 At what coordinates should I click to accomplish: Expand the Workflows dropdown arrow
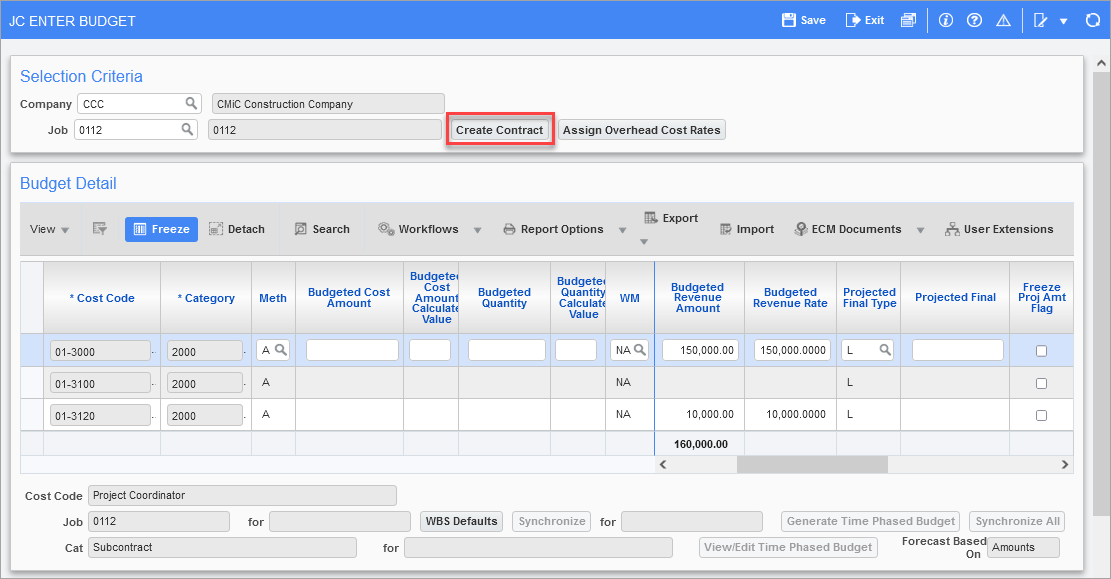[x=478, y=230]
